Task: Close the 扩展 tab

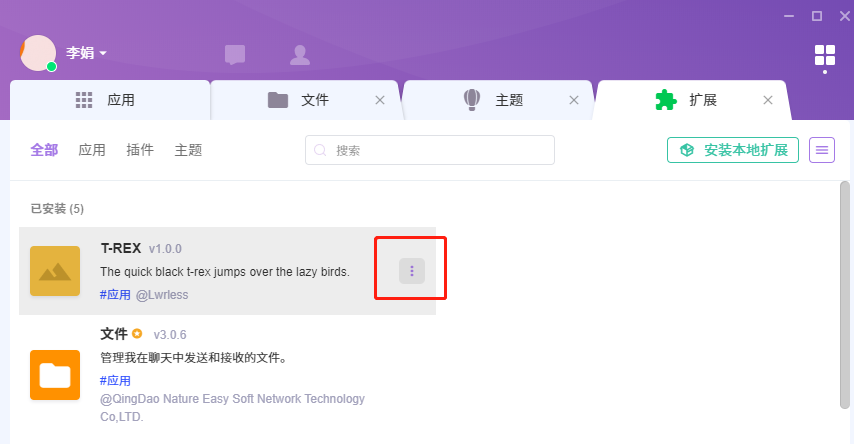Action: click(x=768, y=100)
